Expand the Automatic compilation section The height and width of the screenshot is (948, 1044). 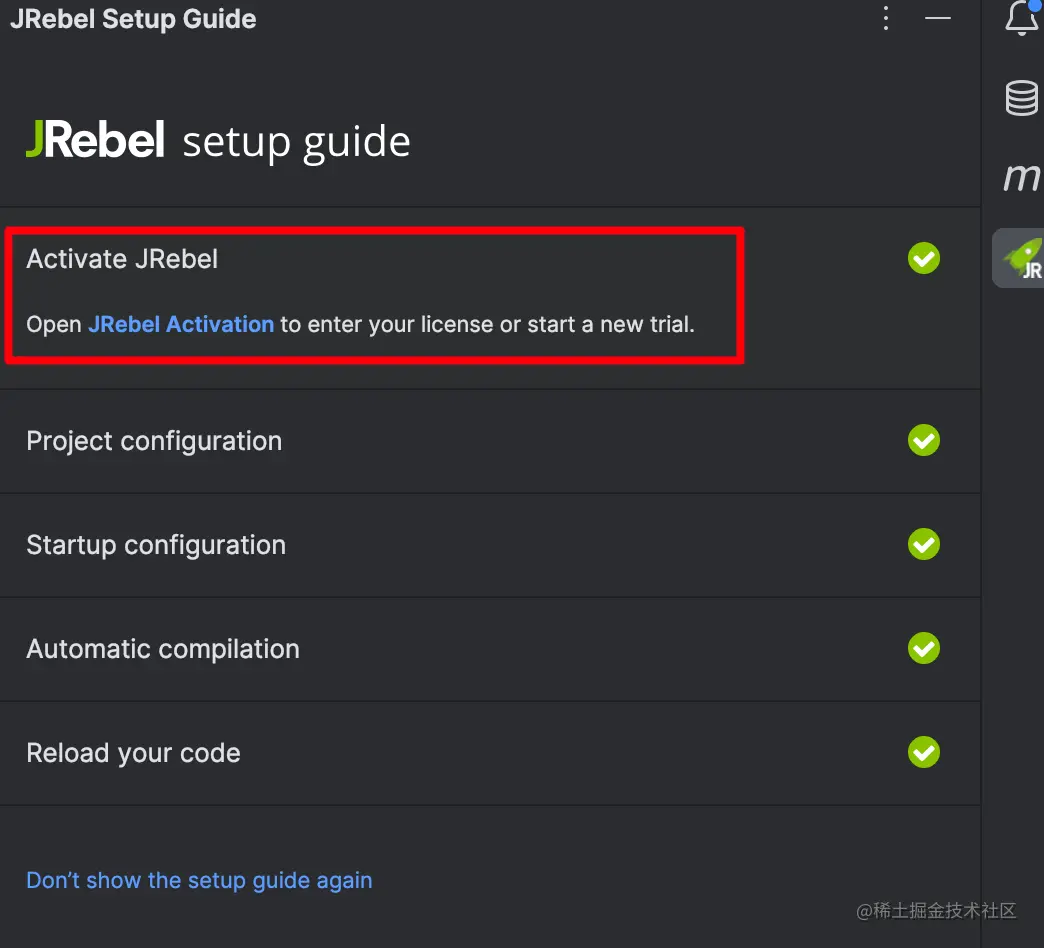click(163, 649)
